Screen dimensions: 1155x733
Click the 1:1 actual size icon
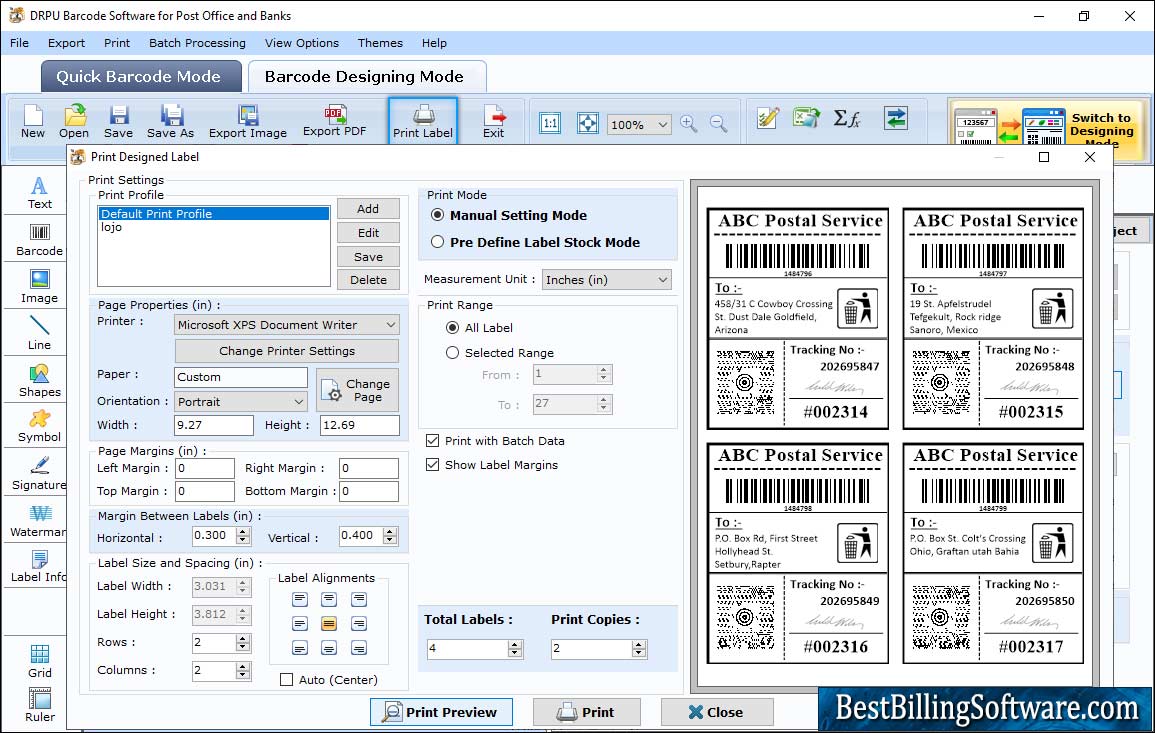[x=550, y=123]
